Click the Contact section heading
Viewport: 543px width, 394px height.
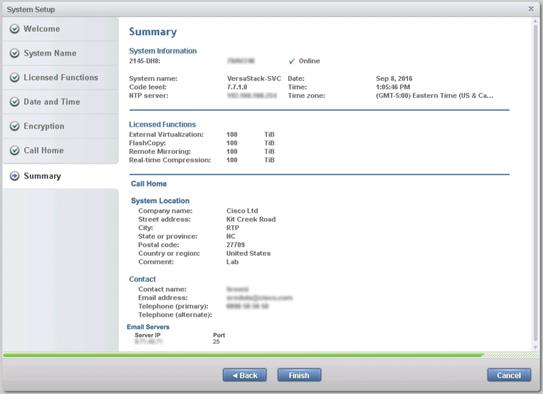[142, 279]
